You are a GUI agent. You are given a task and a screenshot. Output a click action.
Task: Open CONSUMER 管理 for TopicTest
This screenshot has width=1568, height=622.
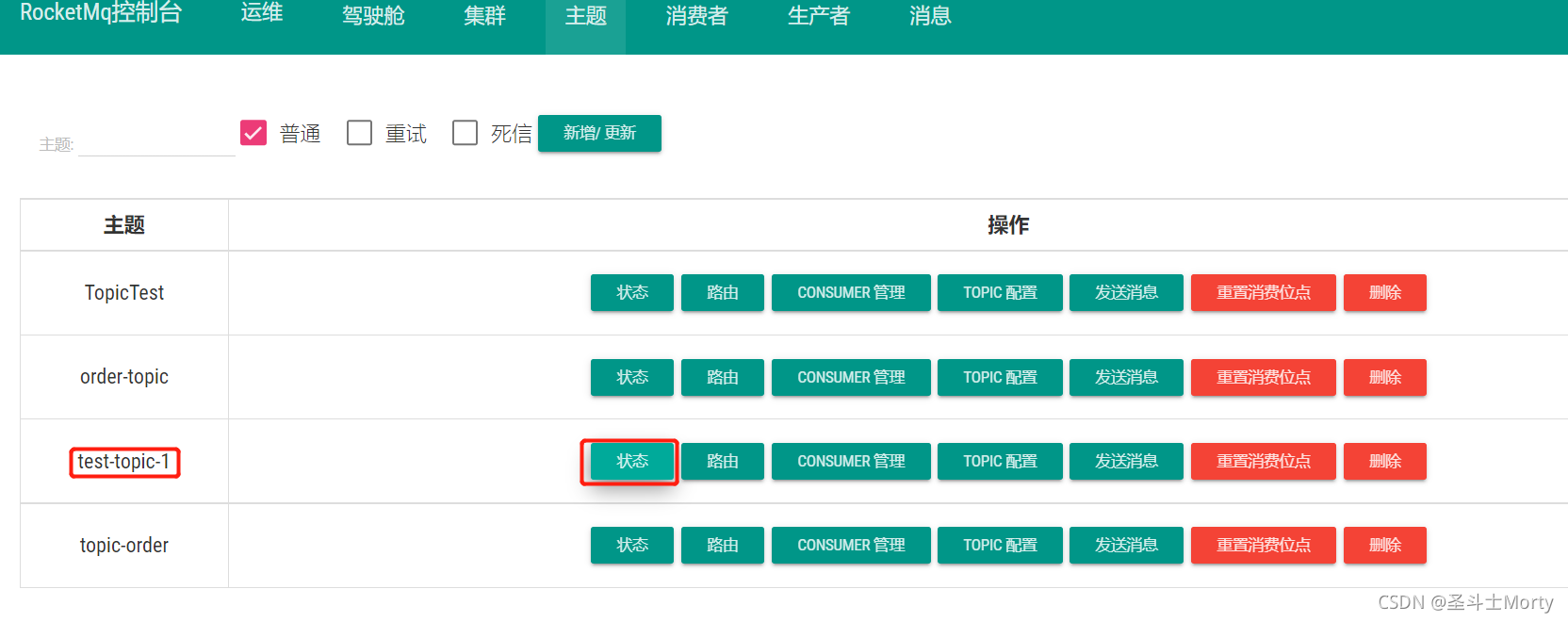point(851,292)
